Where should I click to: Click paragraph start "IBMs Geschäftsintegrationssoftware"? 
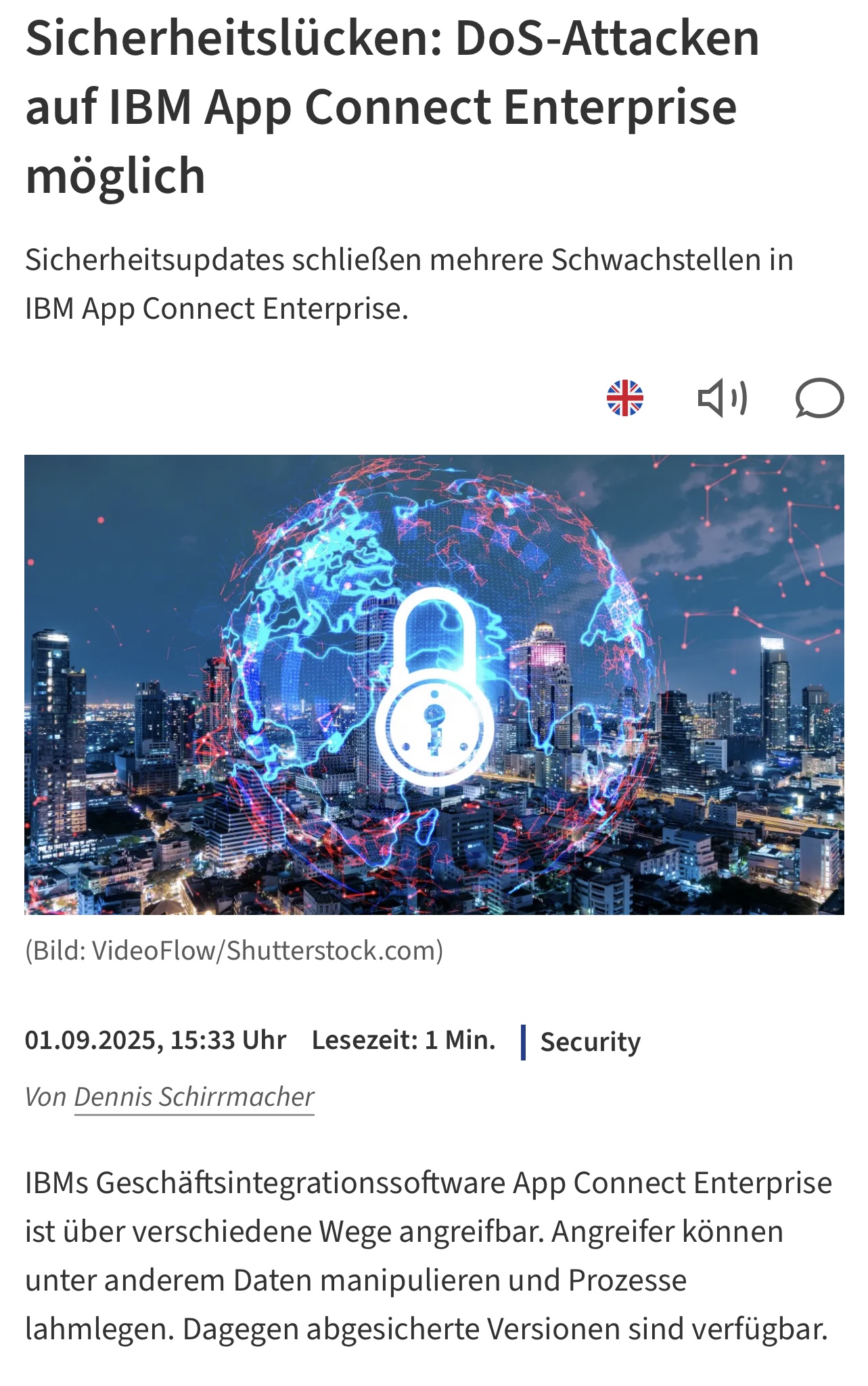point(265,1184)
